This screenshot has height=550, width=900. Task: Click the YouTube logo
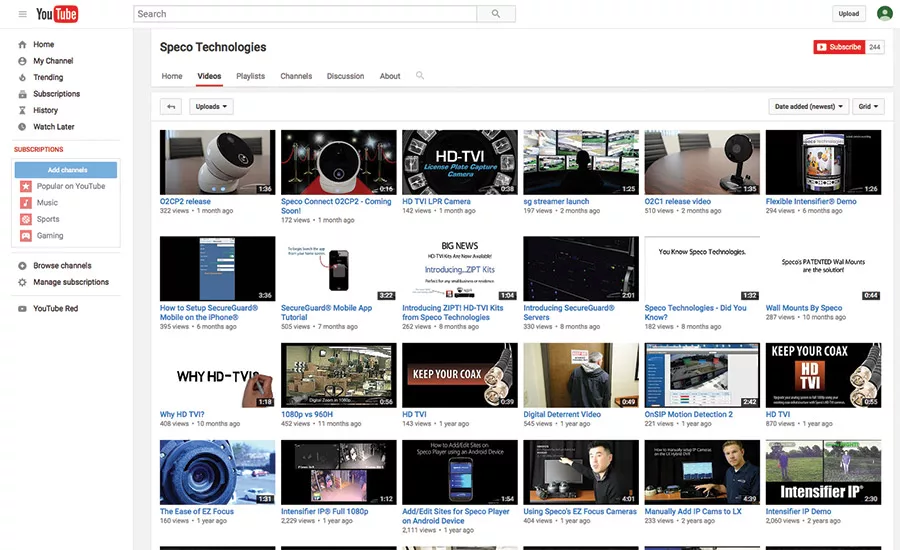[57, 14]
